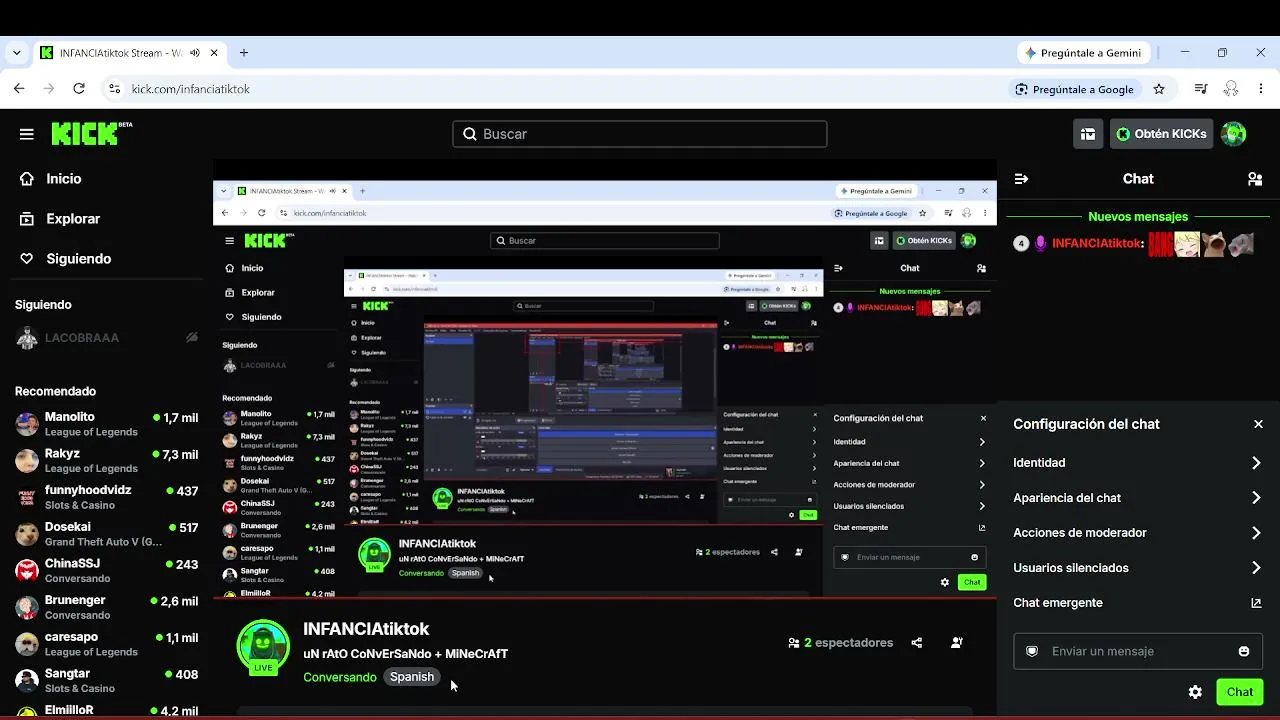Open the Conversando category link

point(340,677)
